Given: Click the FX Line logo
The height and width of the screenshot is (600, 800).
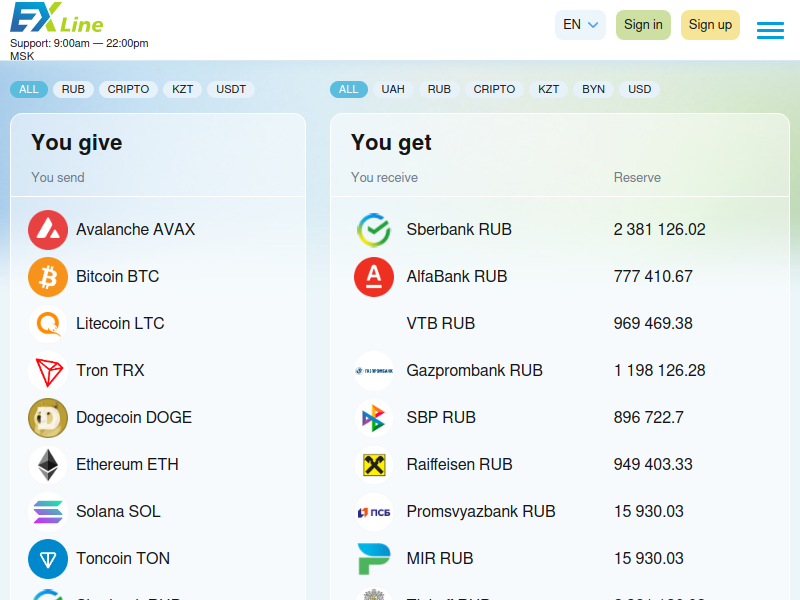Looking at the screenshot, I should coord(57,18).
